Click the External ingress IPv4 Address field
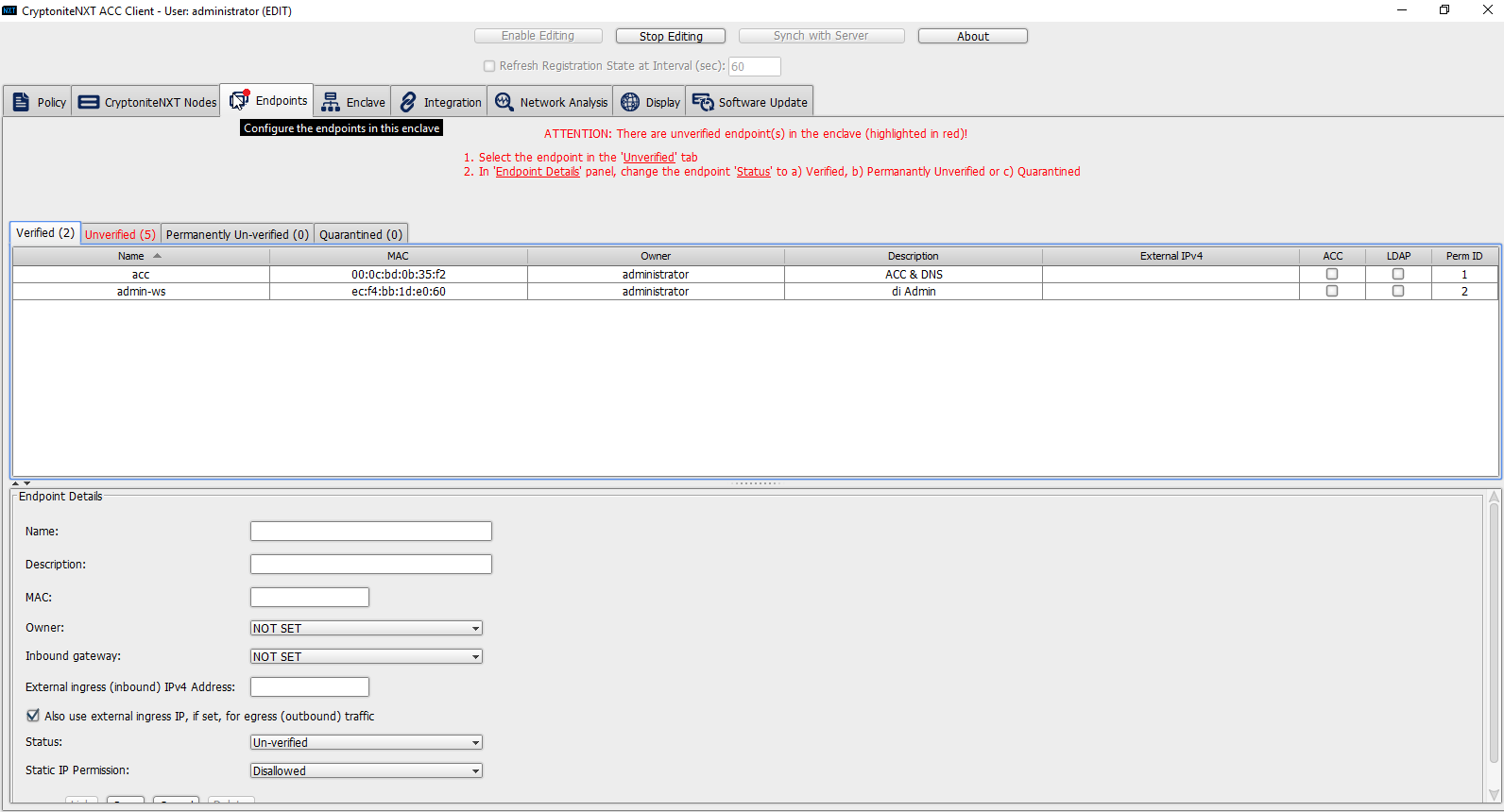Image resolution: width=1504 pixels, height=812 pixels. coord(310,687)
